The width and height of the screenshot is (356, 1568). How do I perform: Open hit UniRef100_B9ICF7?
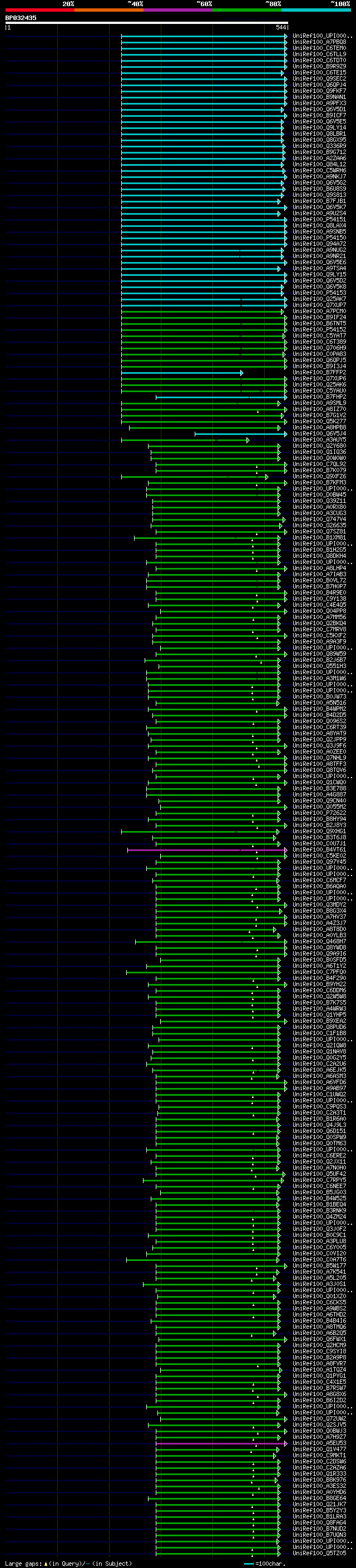(x=319, y=116)
